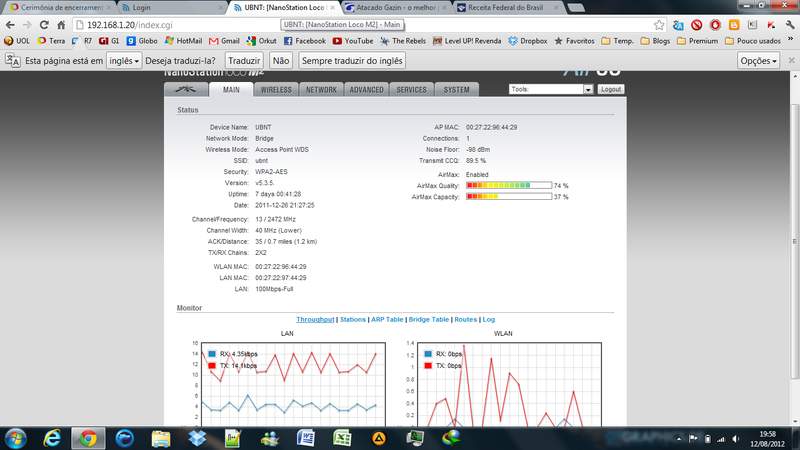
Task: Open the Pouco usados bookmarks folder
Action: [x=753, y=41]
